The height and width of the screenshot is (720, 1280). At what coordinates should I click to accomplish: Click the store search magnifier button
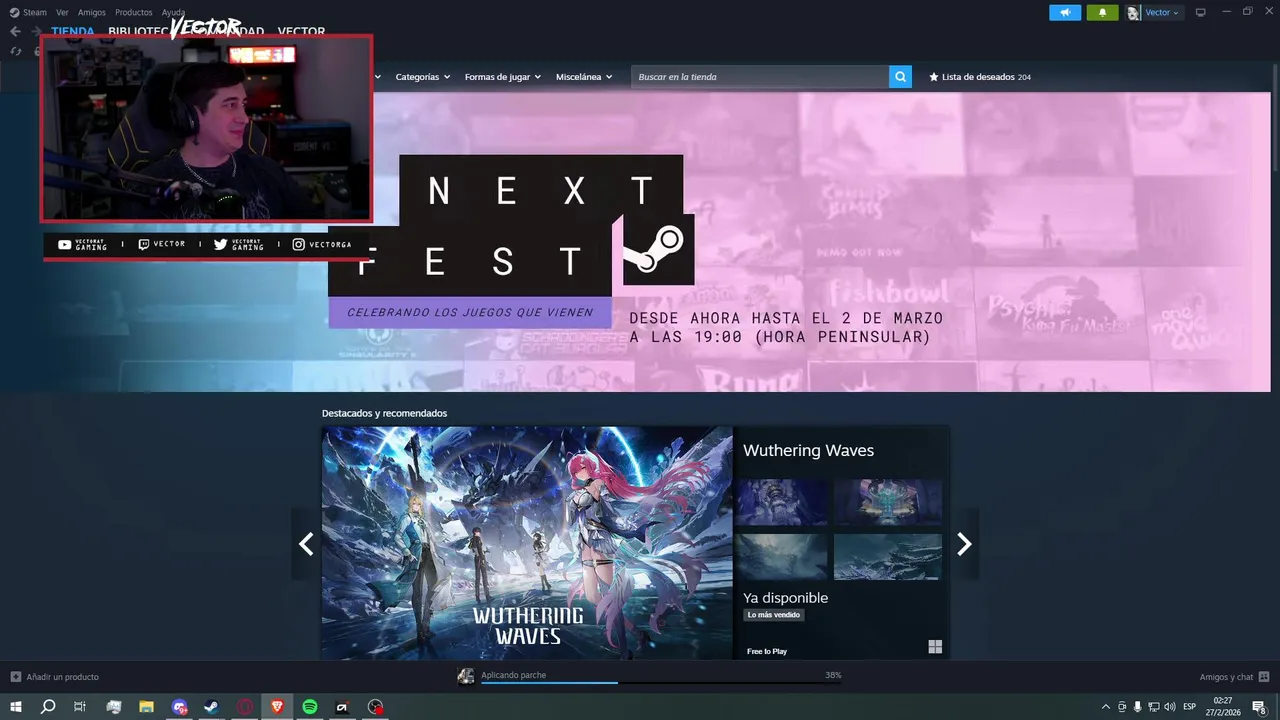tap(900, 77)
